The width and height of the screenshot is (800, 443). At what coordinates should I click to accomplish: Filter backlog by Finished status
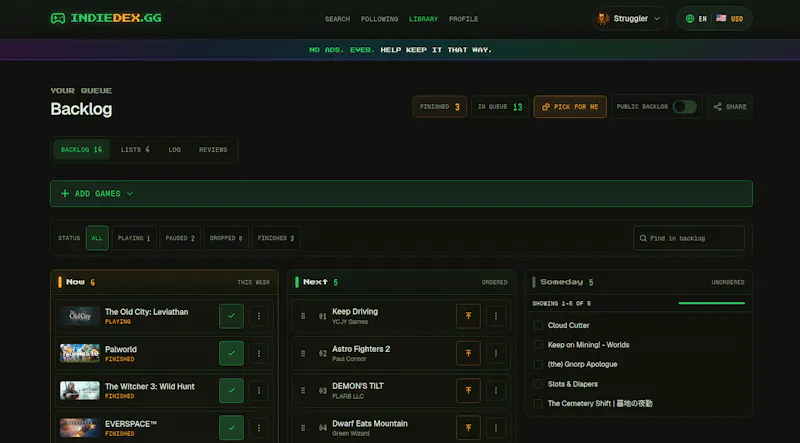point(276,238)
